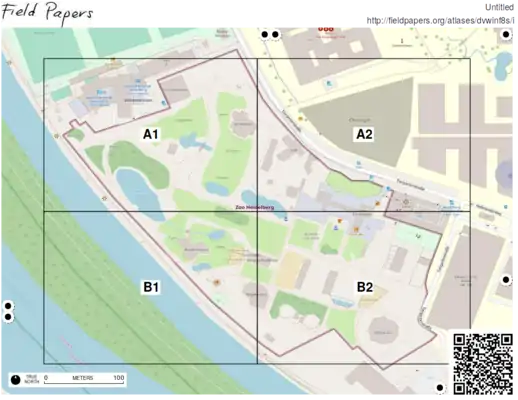
Task: Click the QR code in the corner
Action: 482,364
